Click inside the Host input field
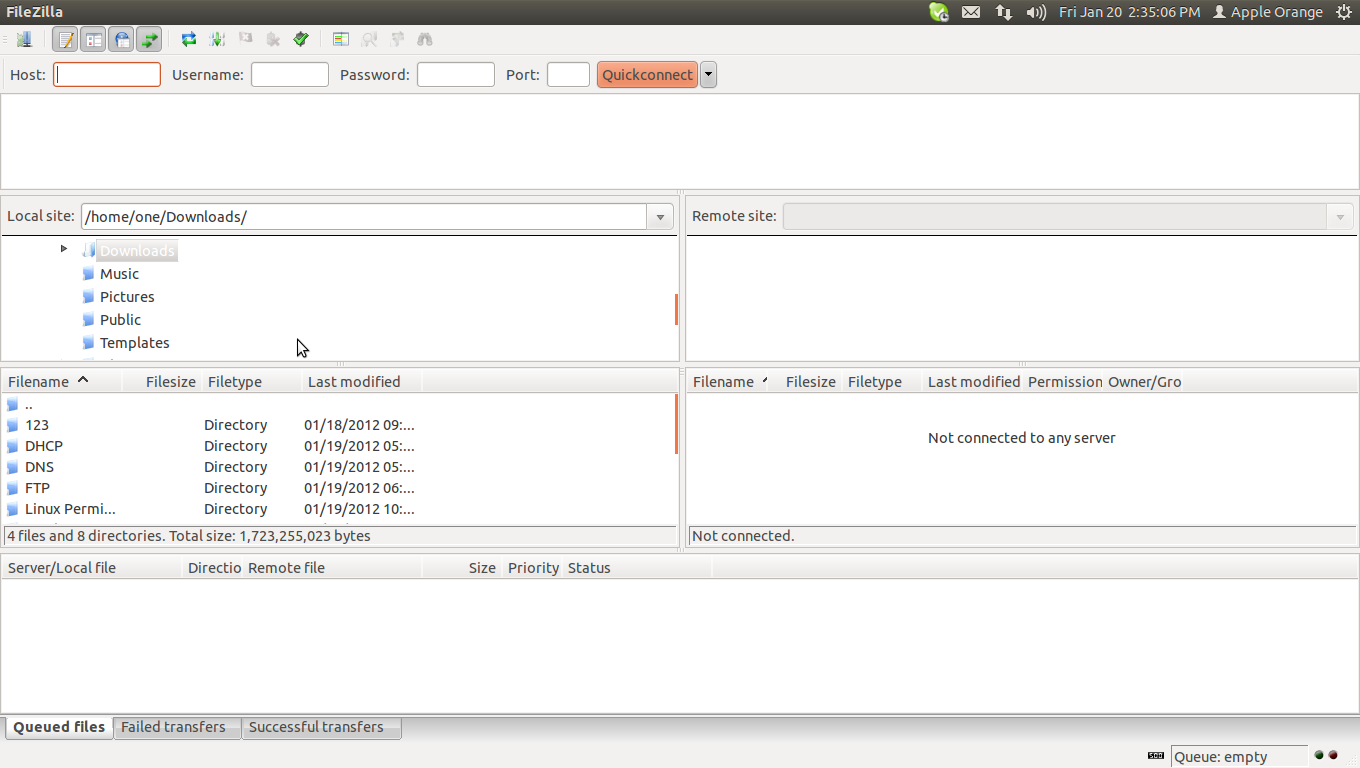Viewport: 1360px width, 768px height. (106, 74)
